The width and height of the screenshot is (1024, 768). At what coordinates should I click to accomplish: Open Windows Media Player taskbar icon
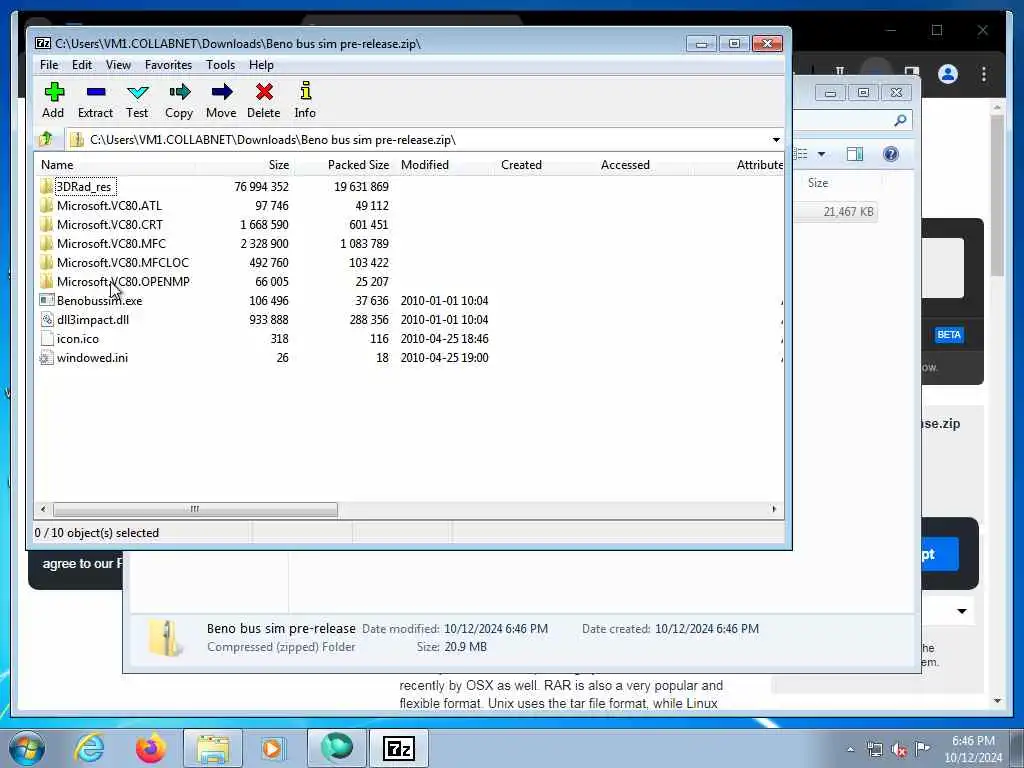point(273,748)
